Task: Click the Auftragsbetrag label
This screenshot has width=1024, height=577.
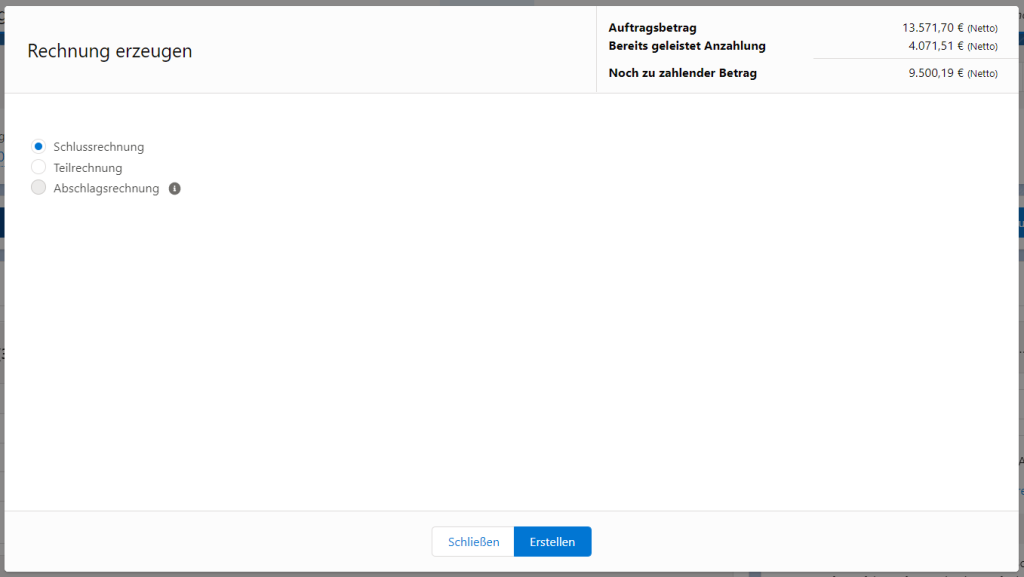Action: 652,28
